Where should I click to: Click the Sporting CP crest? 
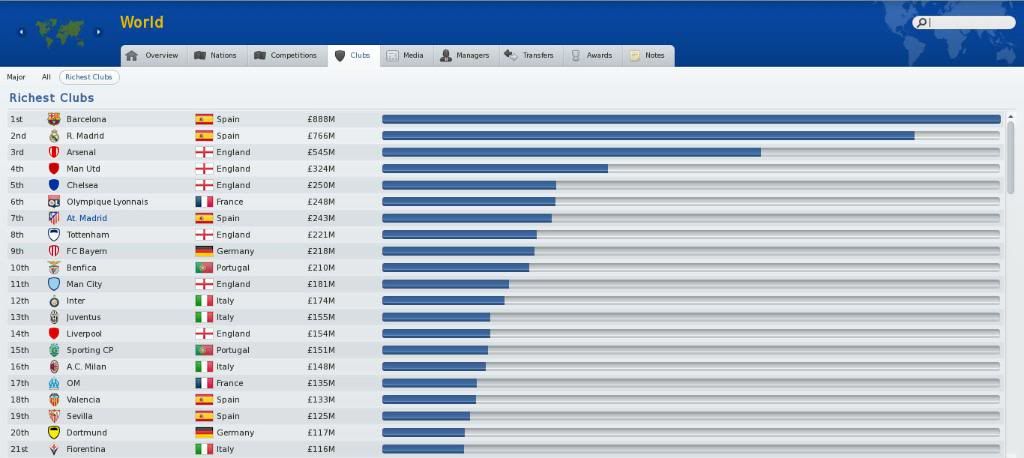point(54,350)
